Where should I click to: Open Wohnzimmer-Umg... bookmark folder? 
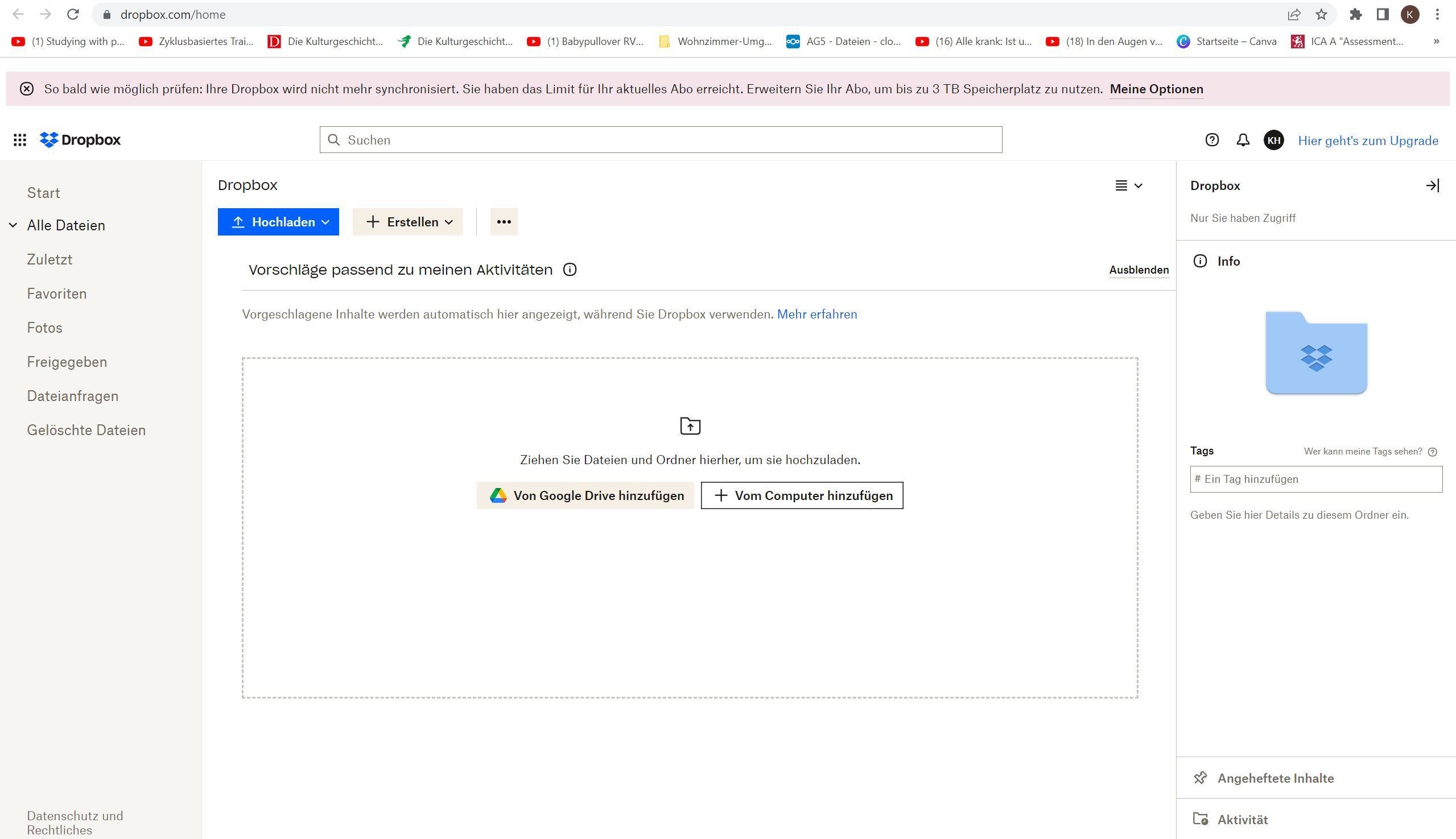pyautogui.click(x=715, y=42)
